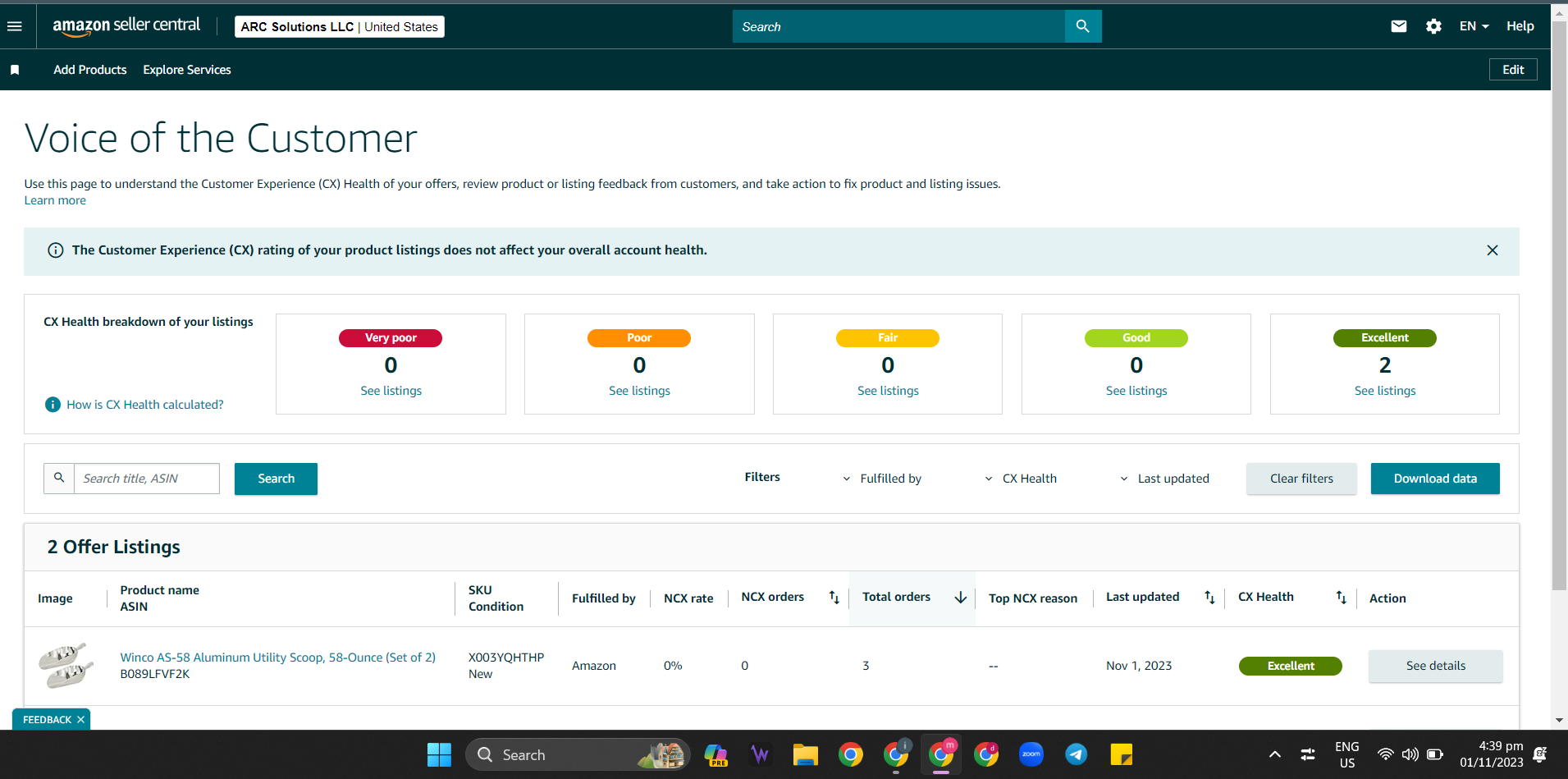Click info icon beside How is CX Health calculated
1568x779 pixels.
click(x=53, y=405)
